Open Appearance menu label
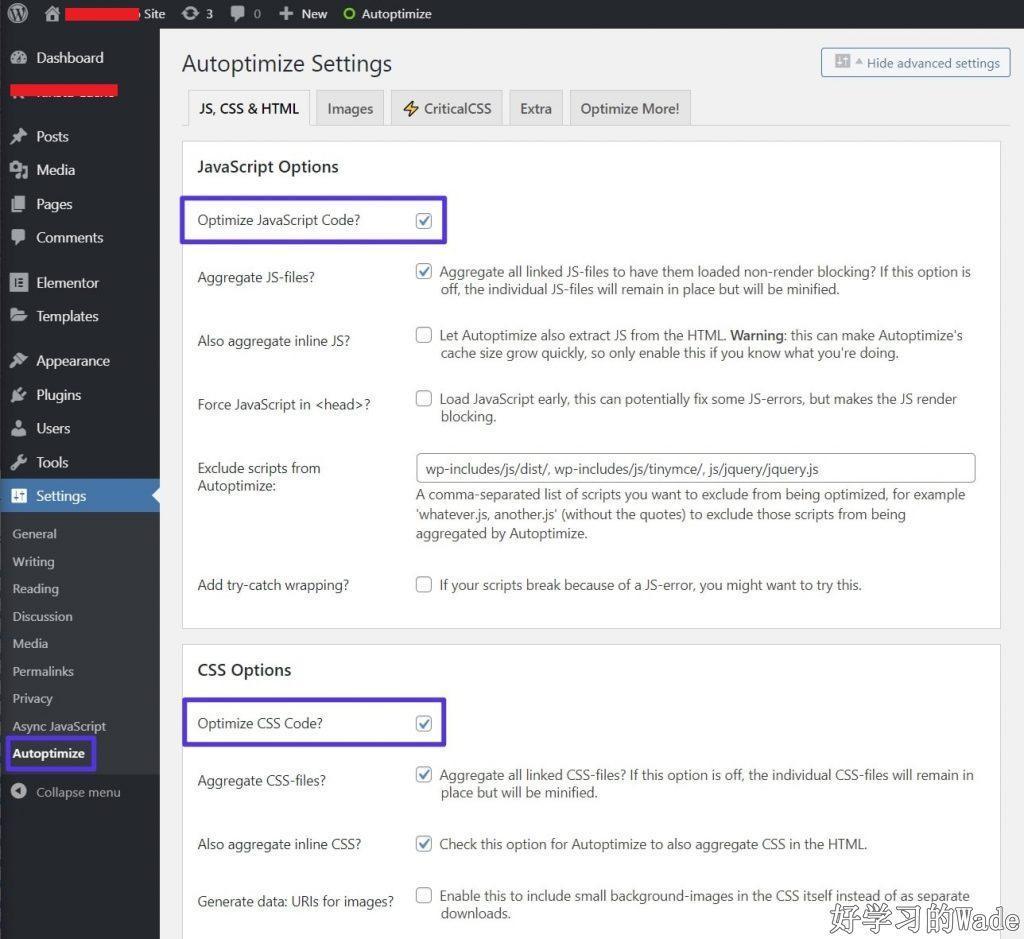Image resolution: width=1024 pixels, height=939 pixels. point(73,360)
